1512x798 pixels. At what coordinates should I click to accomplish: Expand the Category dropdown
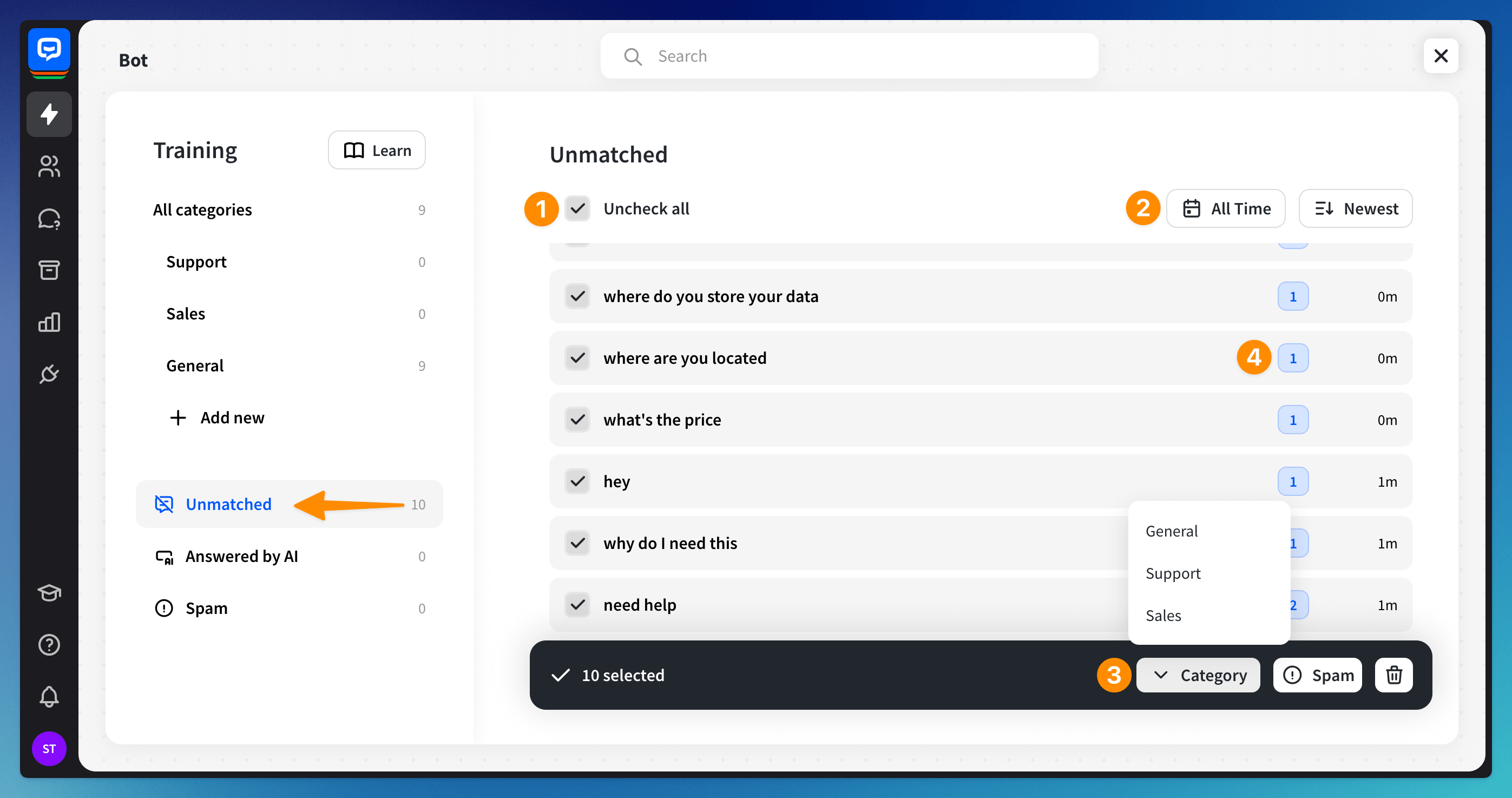(x=1198, y=675)
